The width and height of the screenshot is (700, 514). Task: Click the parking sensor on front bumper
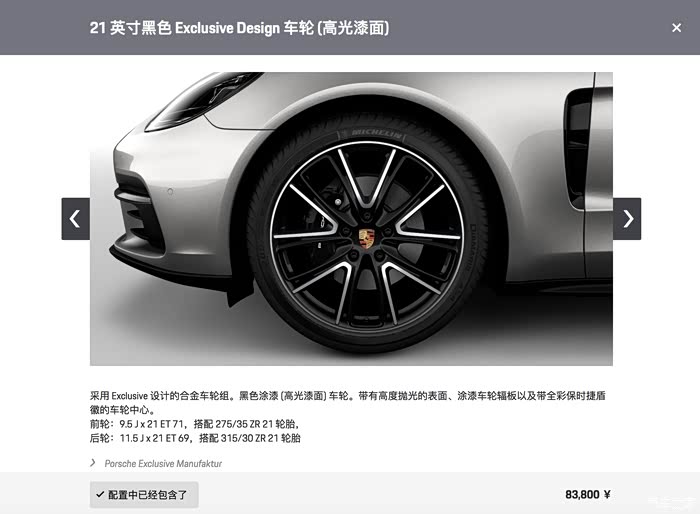170,192
